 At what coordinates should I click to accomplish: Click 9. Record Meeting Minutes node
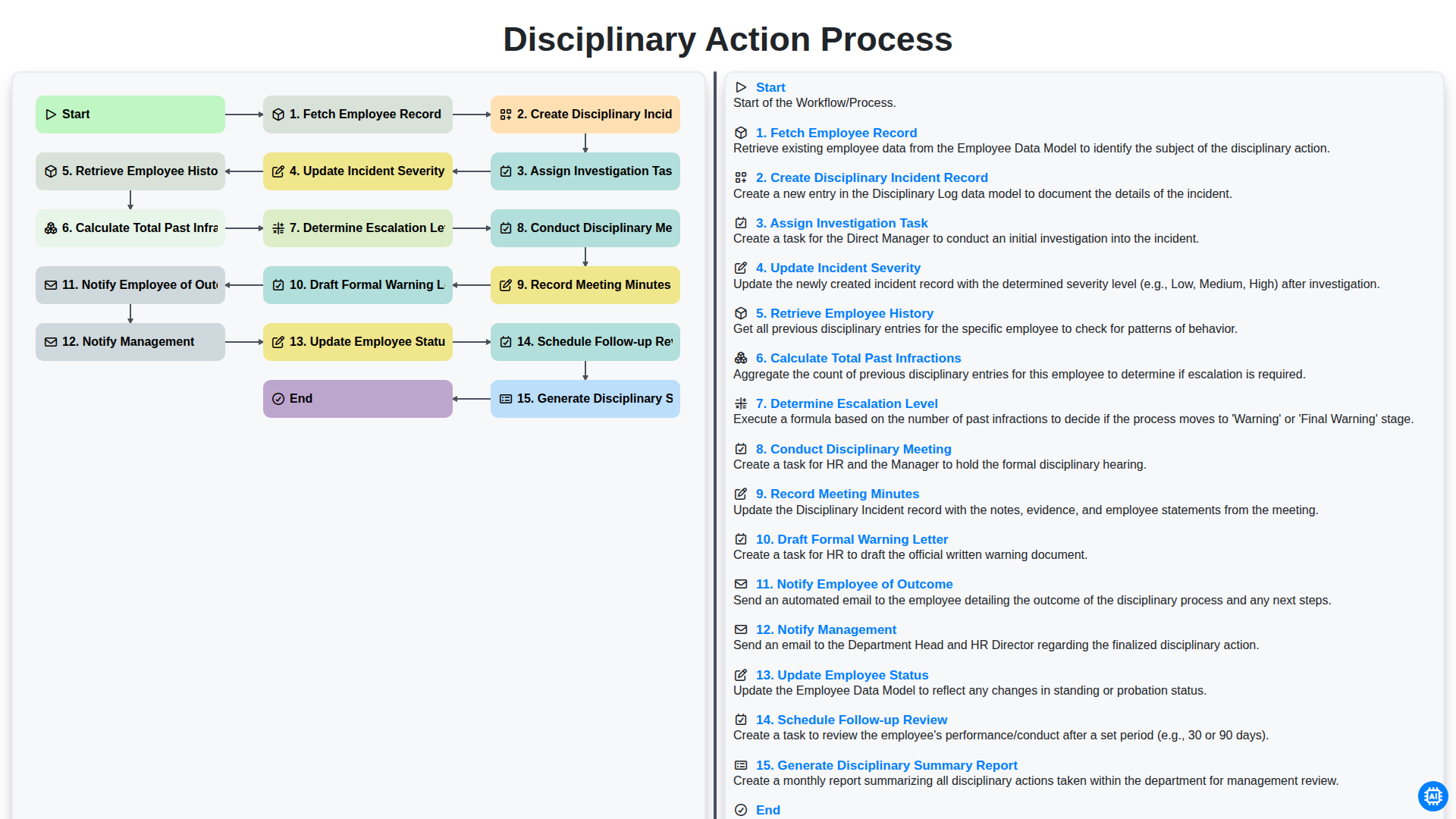click(585, 285)
